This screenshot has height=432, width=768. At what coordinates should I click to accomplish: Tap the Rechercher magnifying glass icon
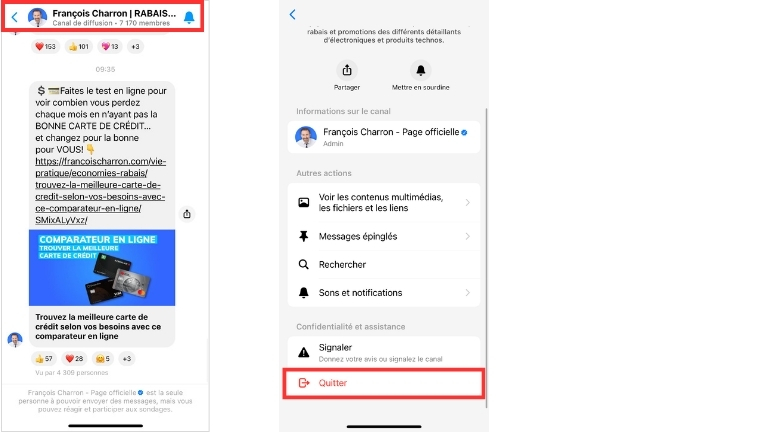point(304,264)
